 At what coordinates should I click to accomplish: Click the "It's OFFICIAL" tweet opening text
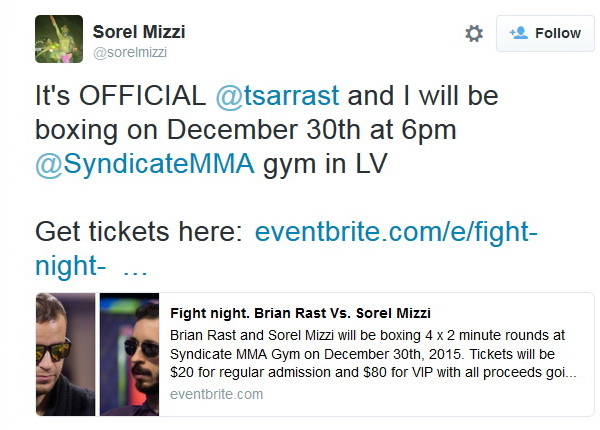pyautogui.click(x=121, y=95)
